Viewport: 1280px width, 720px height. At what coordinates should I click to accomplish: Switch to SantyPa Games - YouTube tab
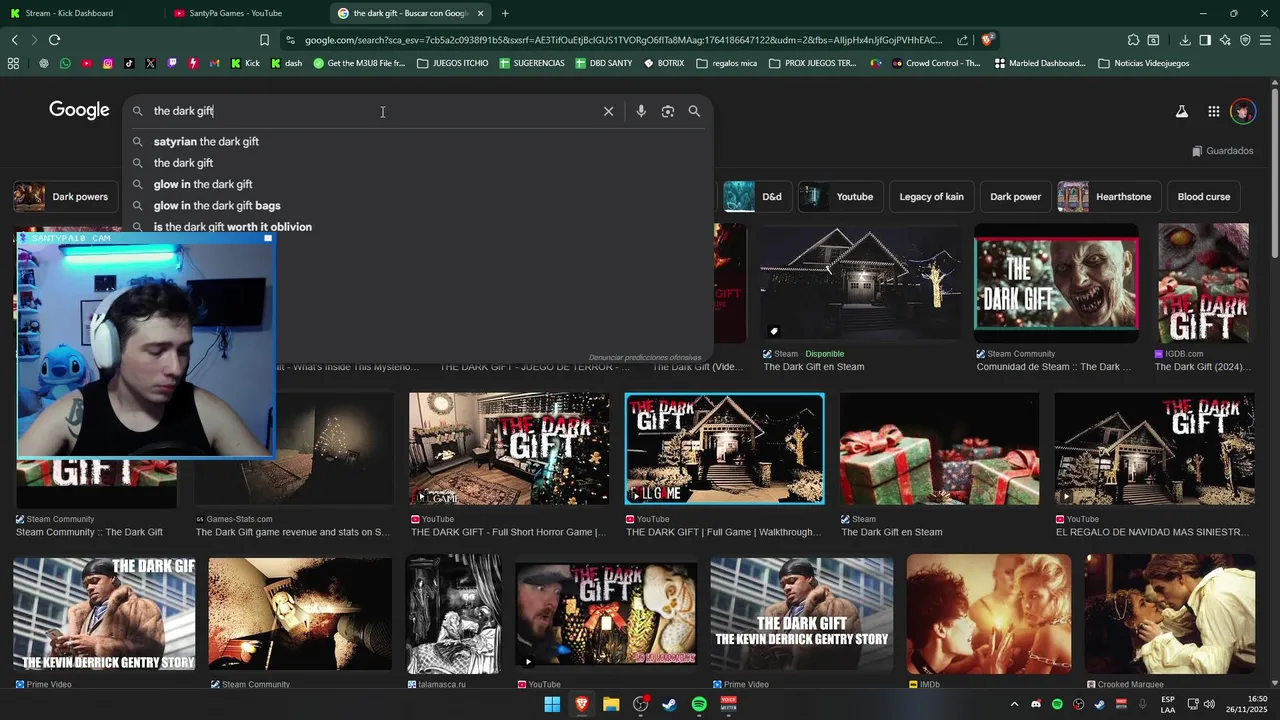click(240, 13)
